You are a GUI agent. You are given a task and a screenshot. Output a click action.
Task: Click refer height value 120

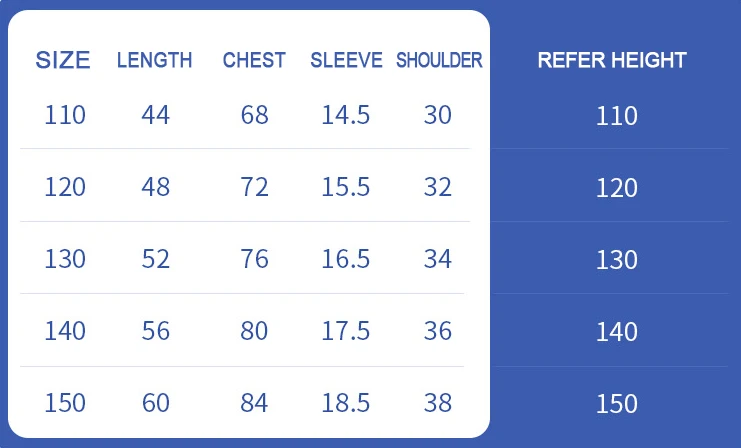pos(616,188)
